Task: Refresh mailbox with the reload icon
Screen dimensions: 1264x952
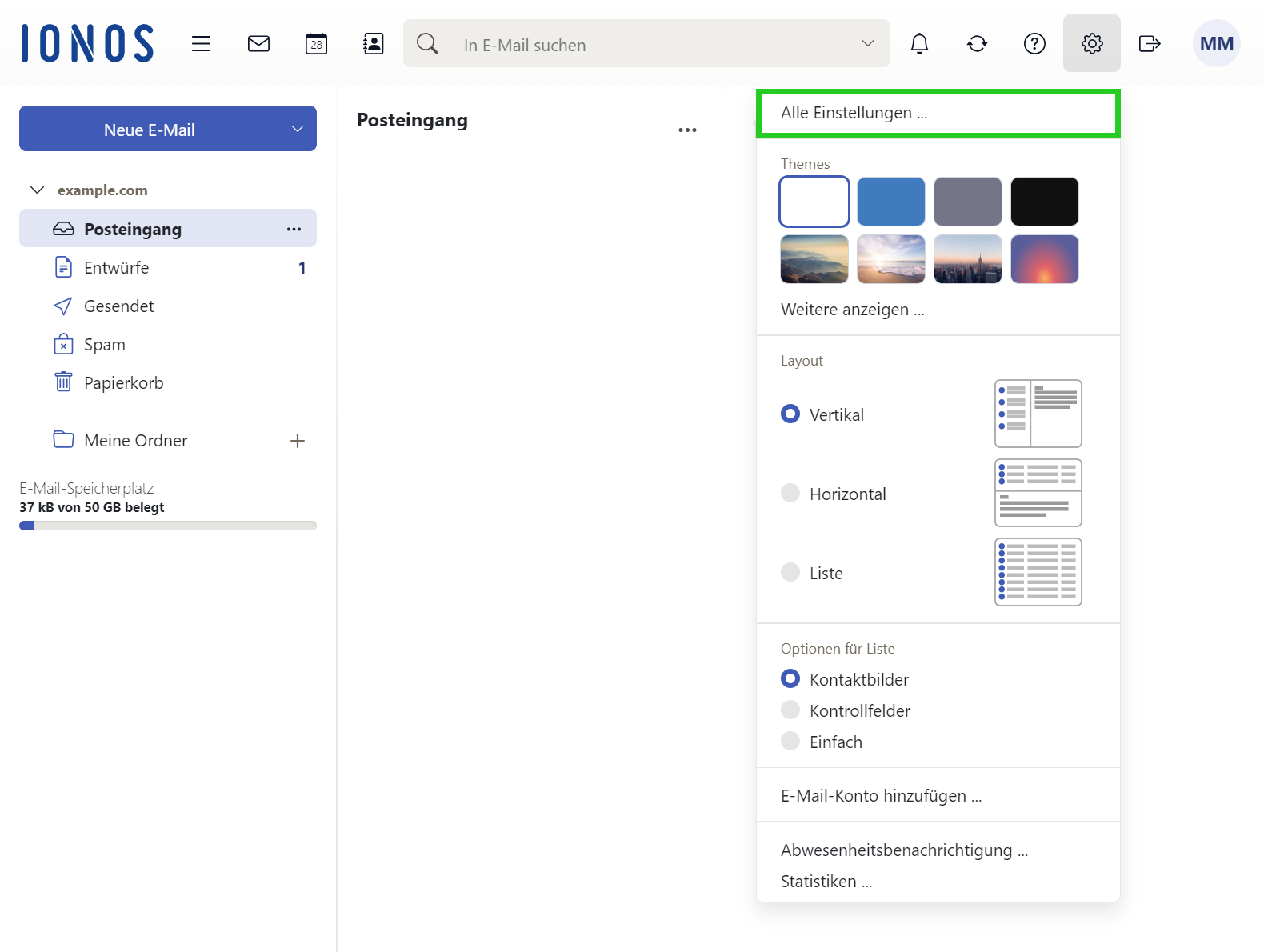Action: coord(977,44)
